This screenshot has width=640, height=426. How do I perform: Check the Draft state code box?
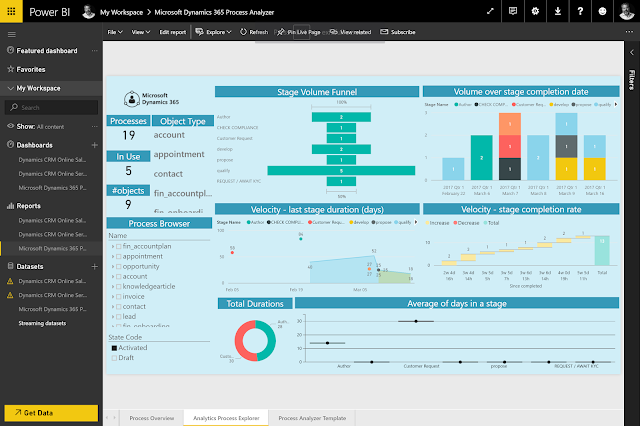point(114,358)
